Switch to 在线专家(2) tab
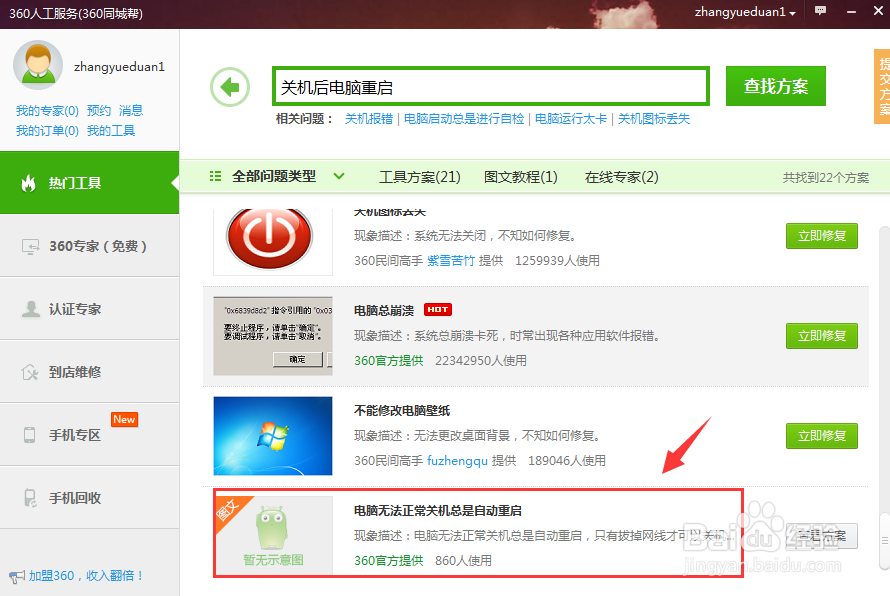The height and width of the screenshot is (596, 890). [x=622, y=177]
